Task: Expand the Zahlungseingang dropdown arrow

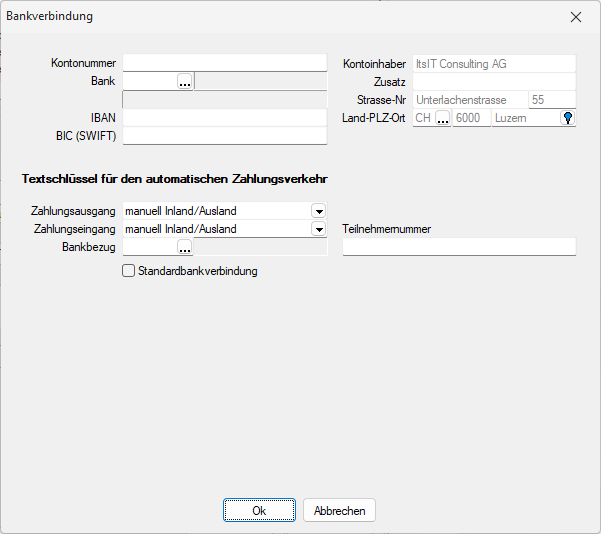Action: tap(318, 229)
